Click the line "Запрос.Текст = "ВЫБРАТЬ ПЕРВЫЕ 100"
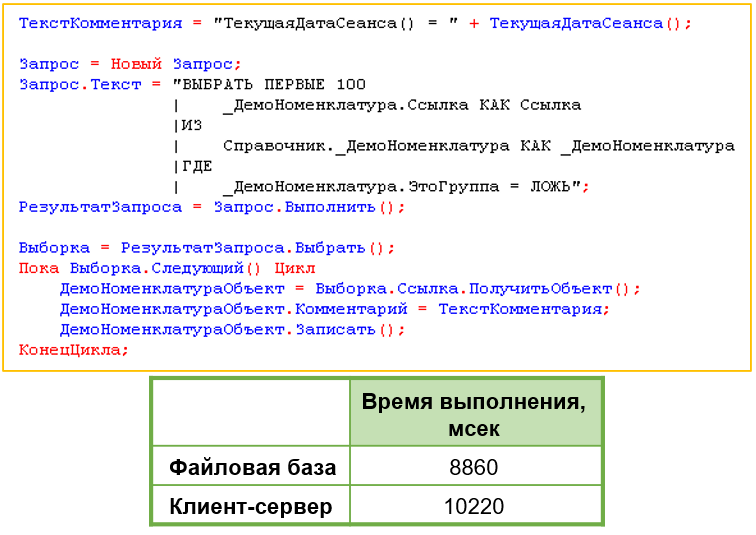The height and width of the screenshot is (535, 756). click(192, 84)
